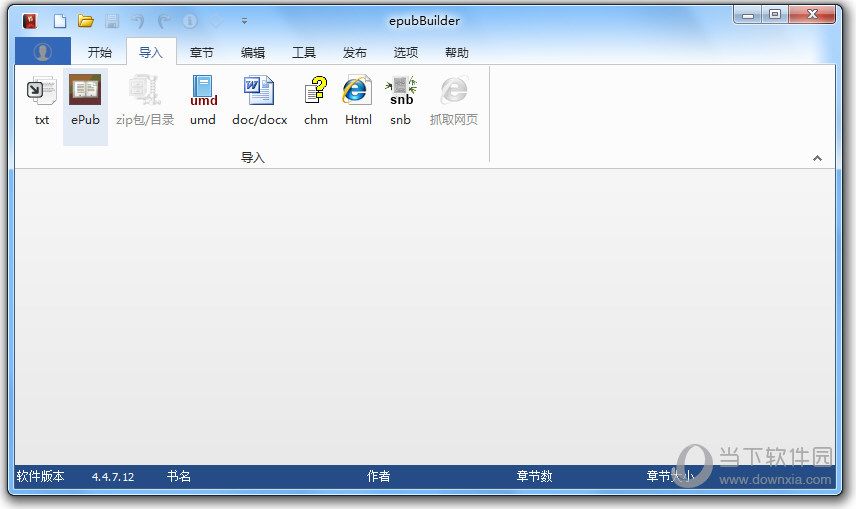The image size is (856, 509).
Task: Close the epubBuilder window
Action: tap(812, 15)
